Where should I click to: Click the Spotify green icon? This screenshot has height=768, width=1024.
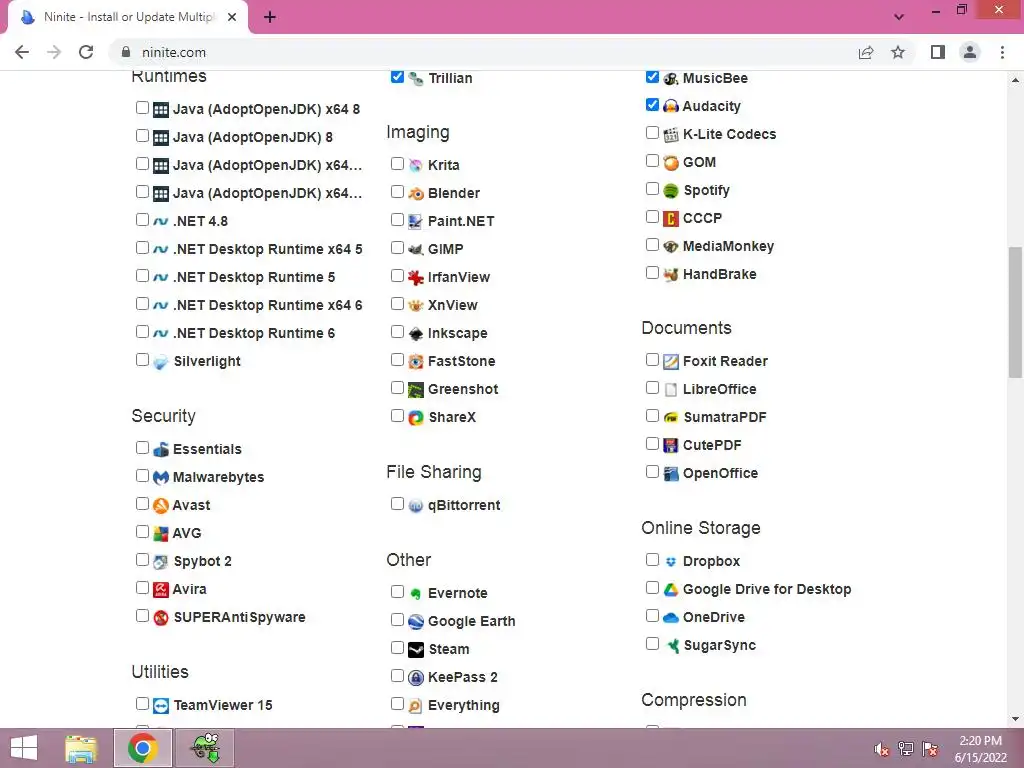[x=671, y=191]
